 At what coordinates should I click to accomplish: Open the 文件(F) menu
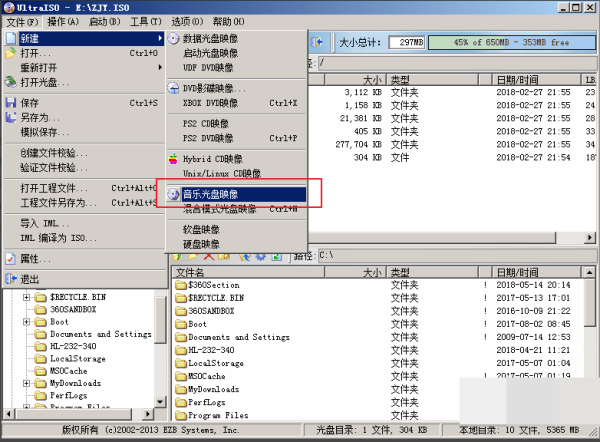pos(22,22)
